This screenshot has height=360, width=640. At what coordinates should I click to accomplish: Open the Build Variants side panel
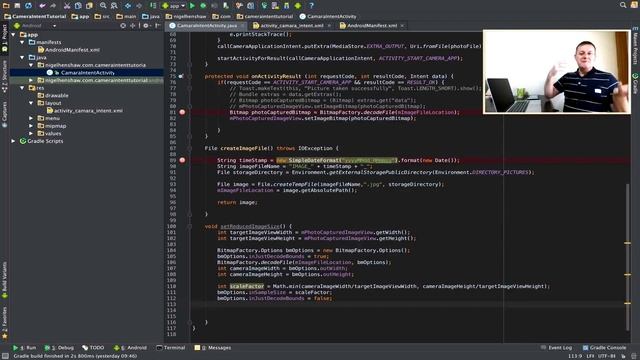click(4, 280)
